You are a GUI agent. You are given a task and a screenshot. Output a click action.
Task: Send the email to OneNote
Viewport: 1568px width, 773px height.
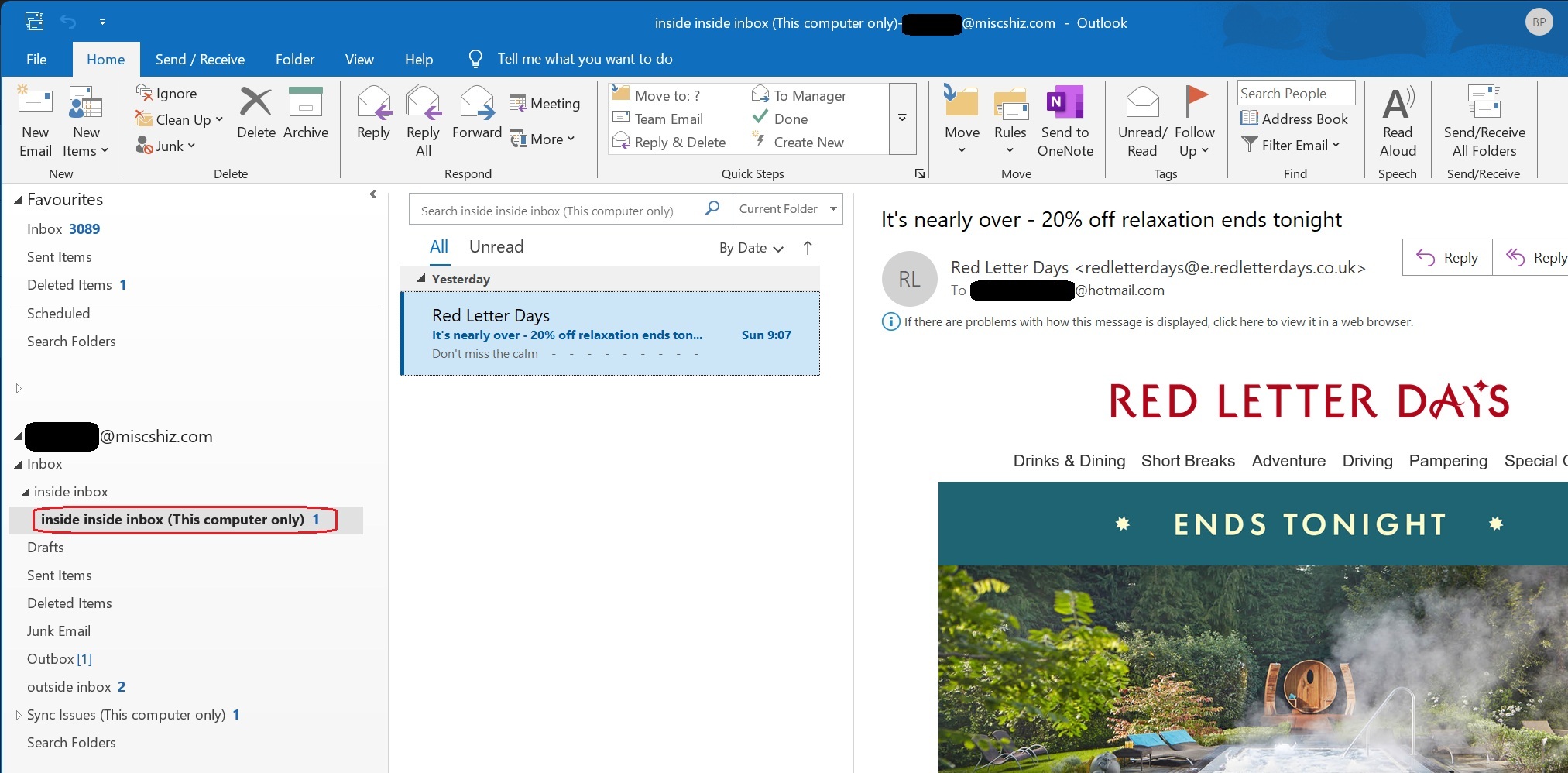pos(1065,121)
